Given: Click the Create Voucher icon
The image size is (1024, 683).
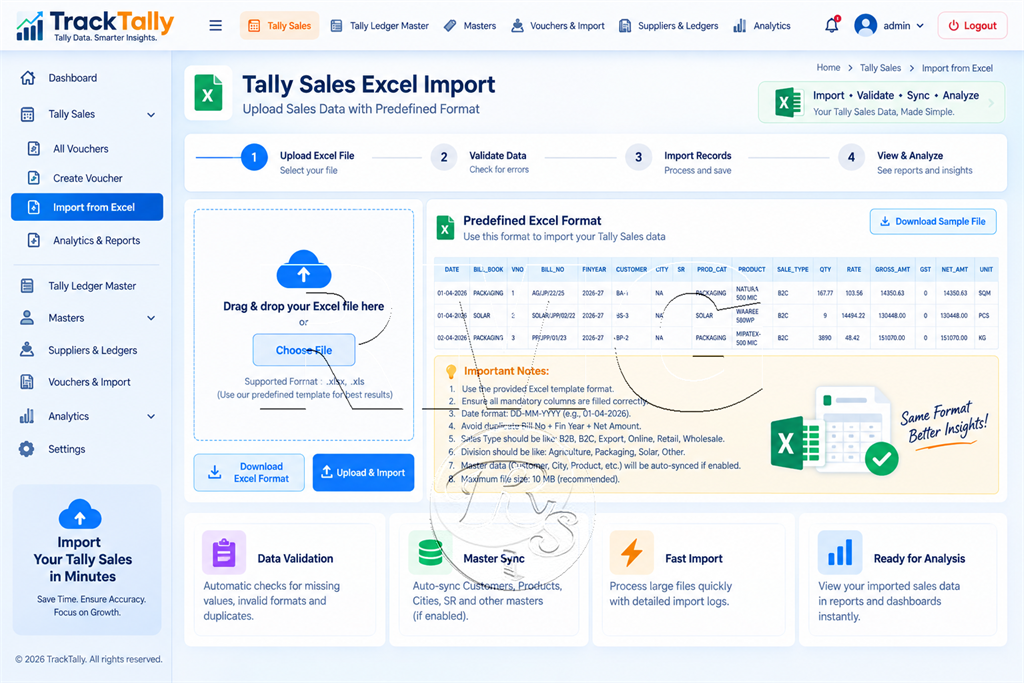Looking at the screenshot, I should coord(34,178).
